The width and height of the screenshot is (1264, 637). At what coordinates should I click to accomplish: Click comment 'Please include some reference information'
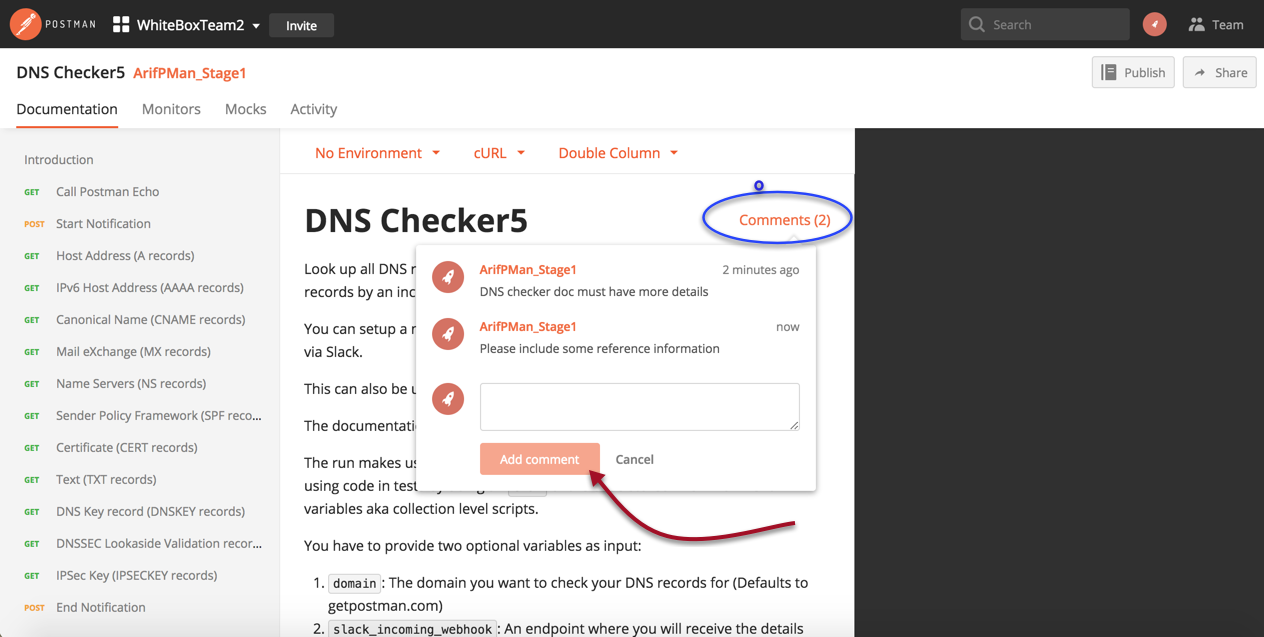coord(600,349)
